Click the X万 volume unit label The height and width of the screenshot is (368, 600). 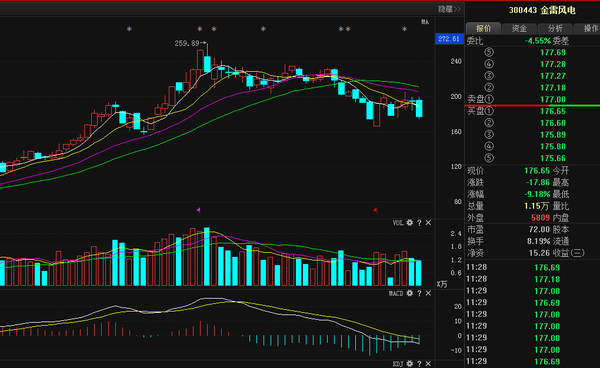[442, 284]
